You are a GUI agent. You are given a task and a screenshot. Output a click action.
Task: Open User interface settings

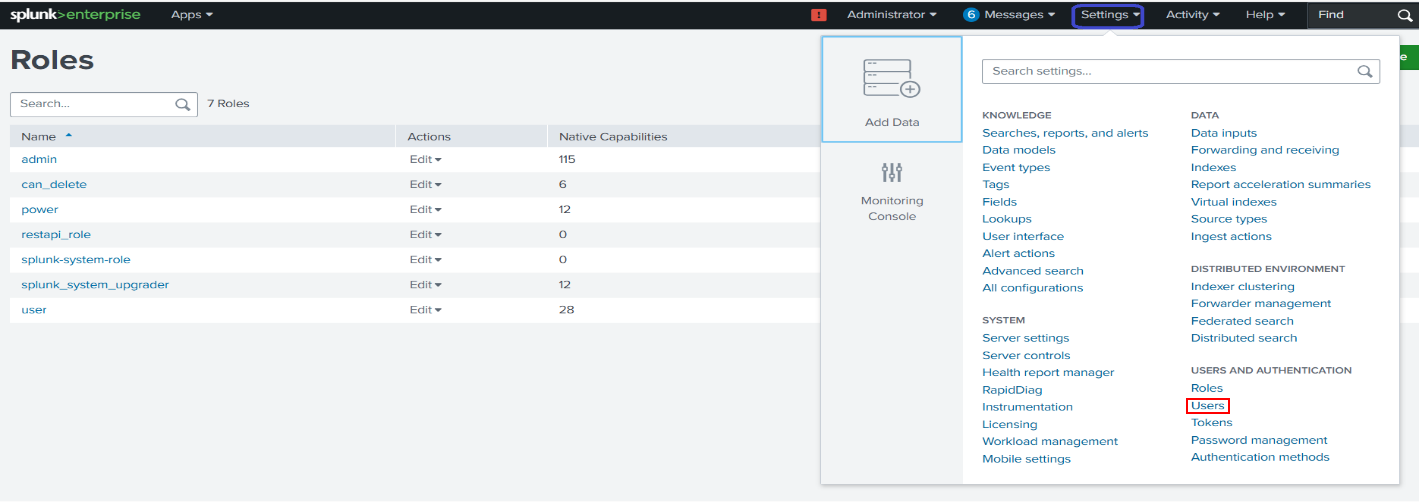pos(1023,236)
